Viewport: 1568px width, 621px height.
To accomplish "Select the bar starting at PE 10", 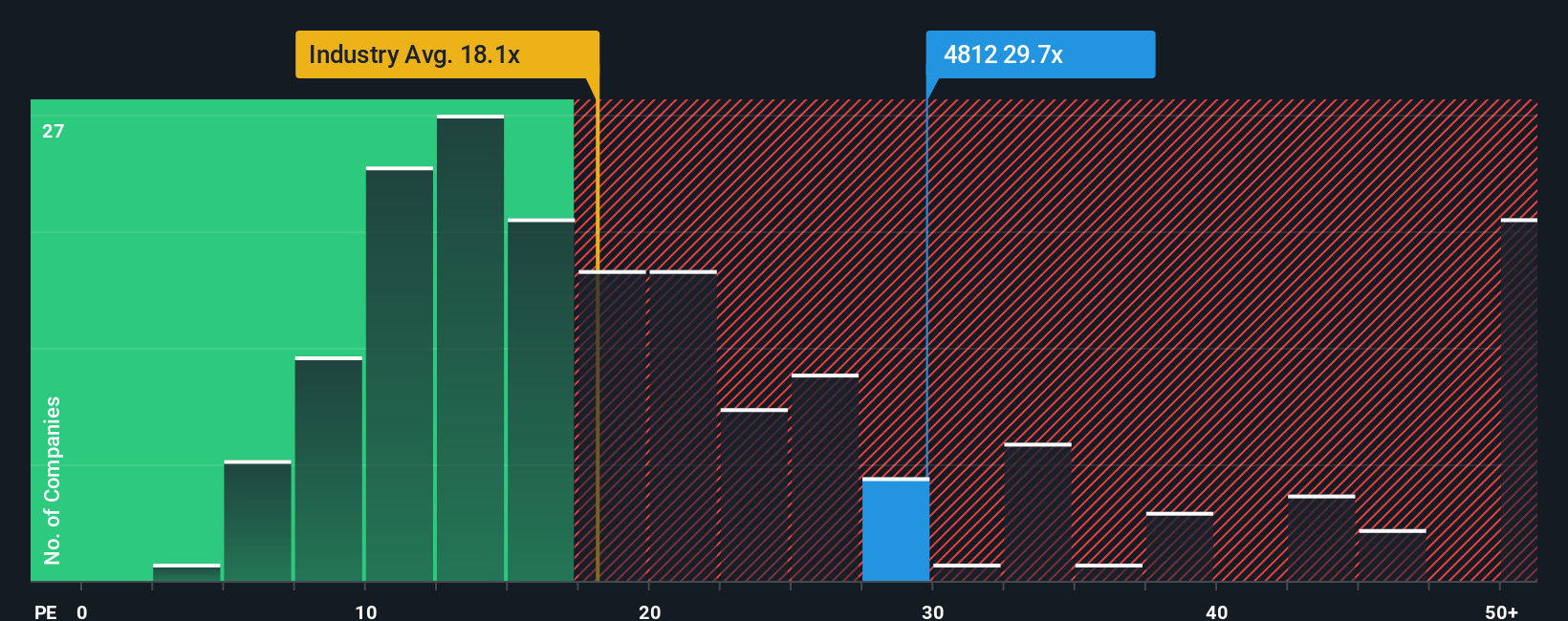I will click(400, 374).
